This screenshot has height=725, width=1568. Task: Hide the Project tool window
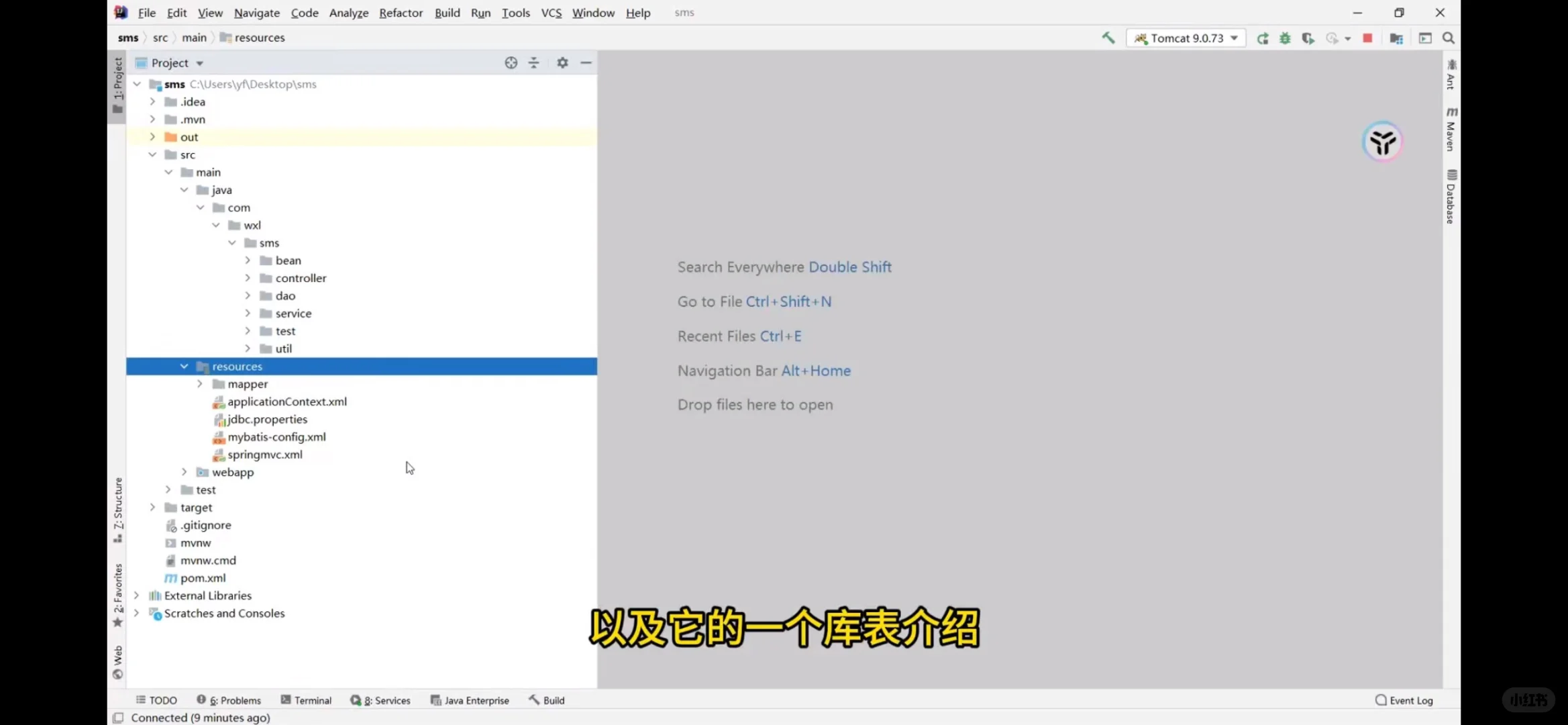[x=586, y=62]
